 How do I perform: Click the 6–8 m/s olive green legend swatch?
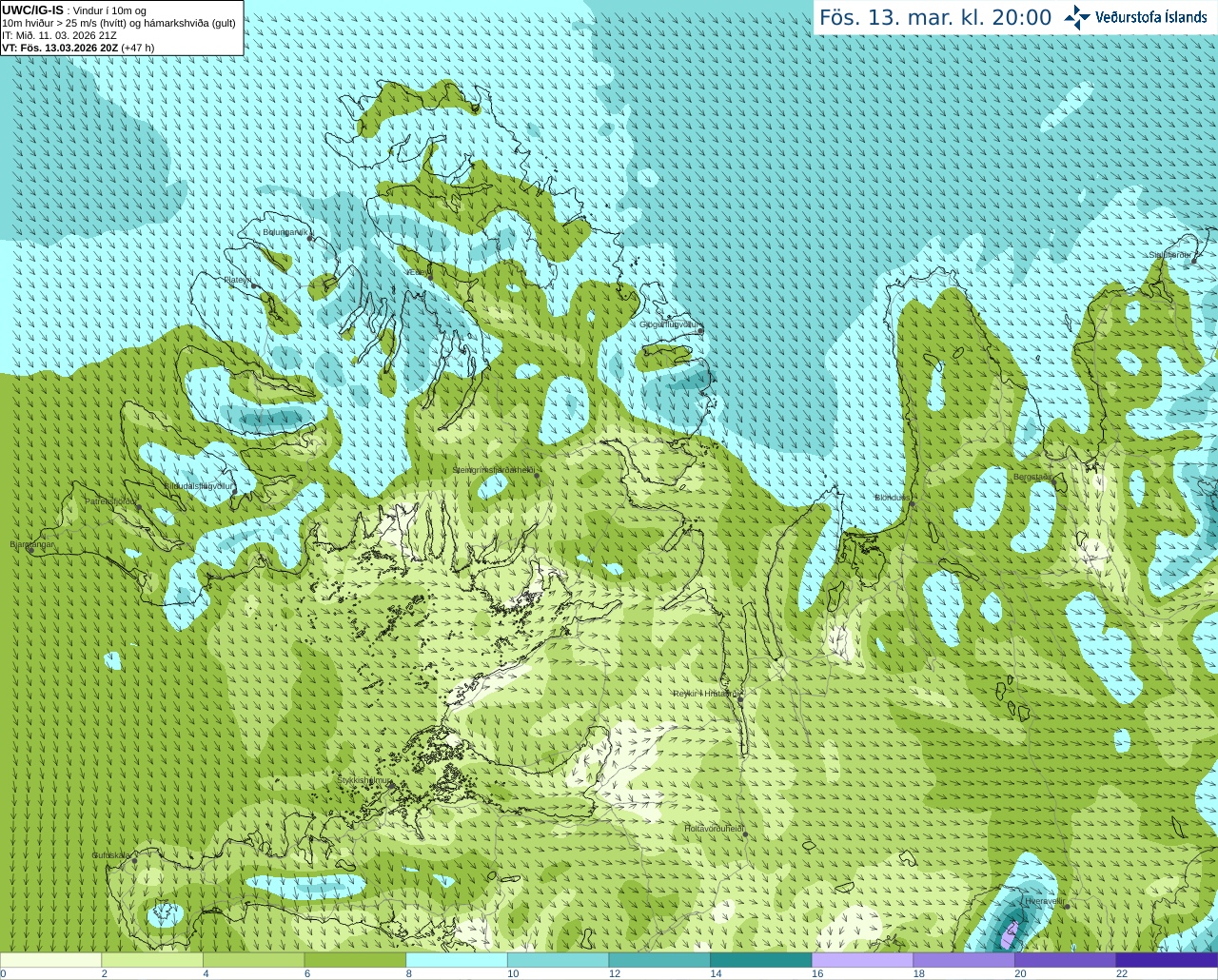coord(355,960)
